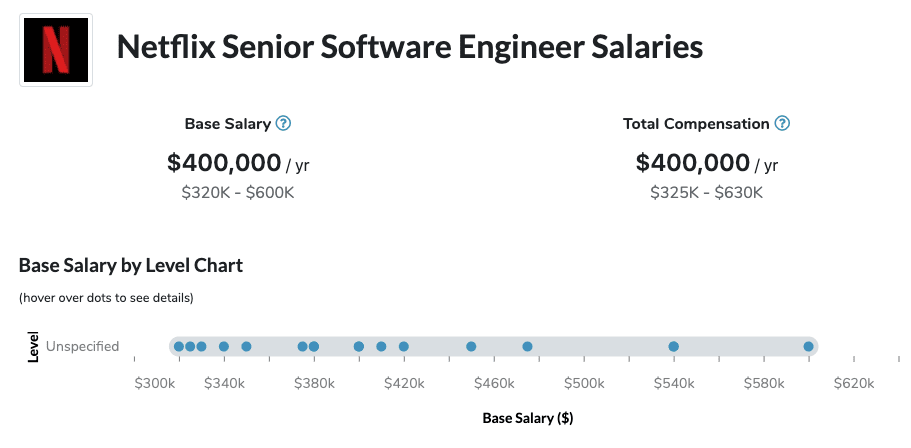
Task: Click the $400k median salary dot
Action: [359, 347]
